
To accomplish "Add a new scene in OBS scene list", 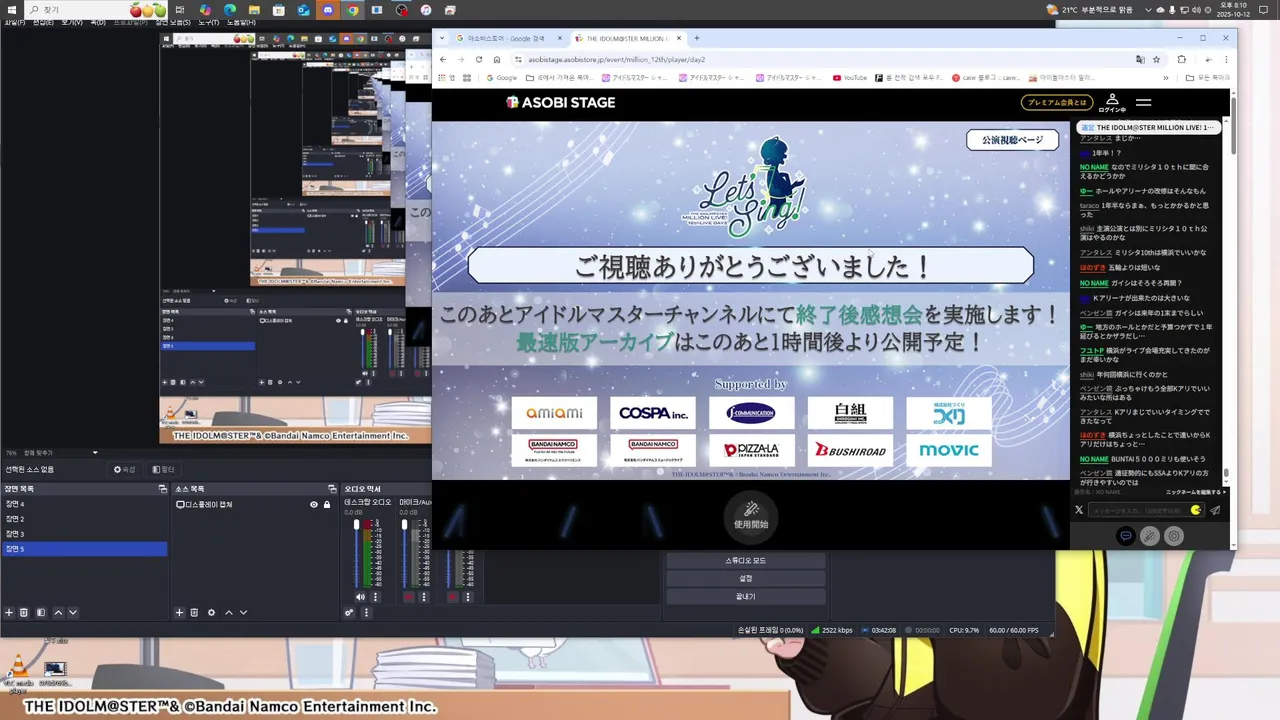I will pyautogui.click(x=9, y=612).
